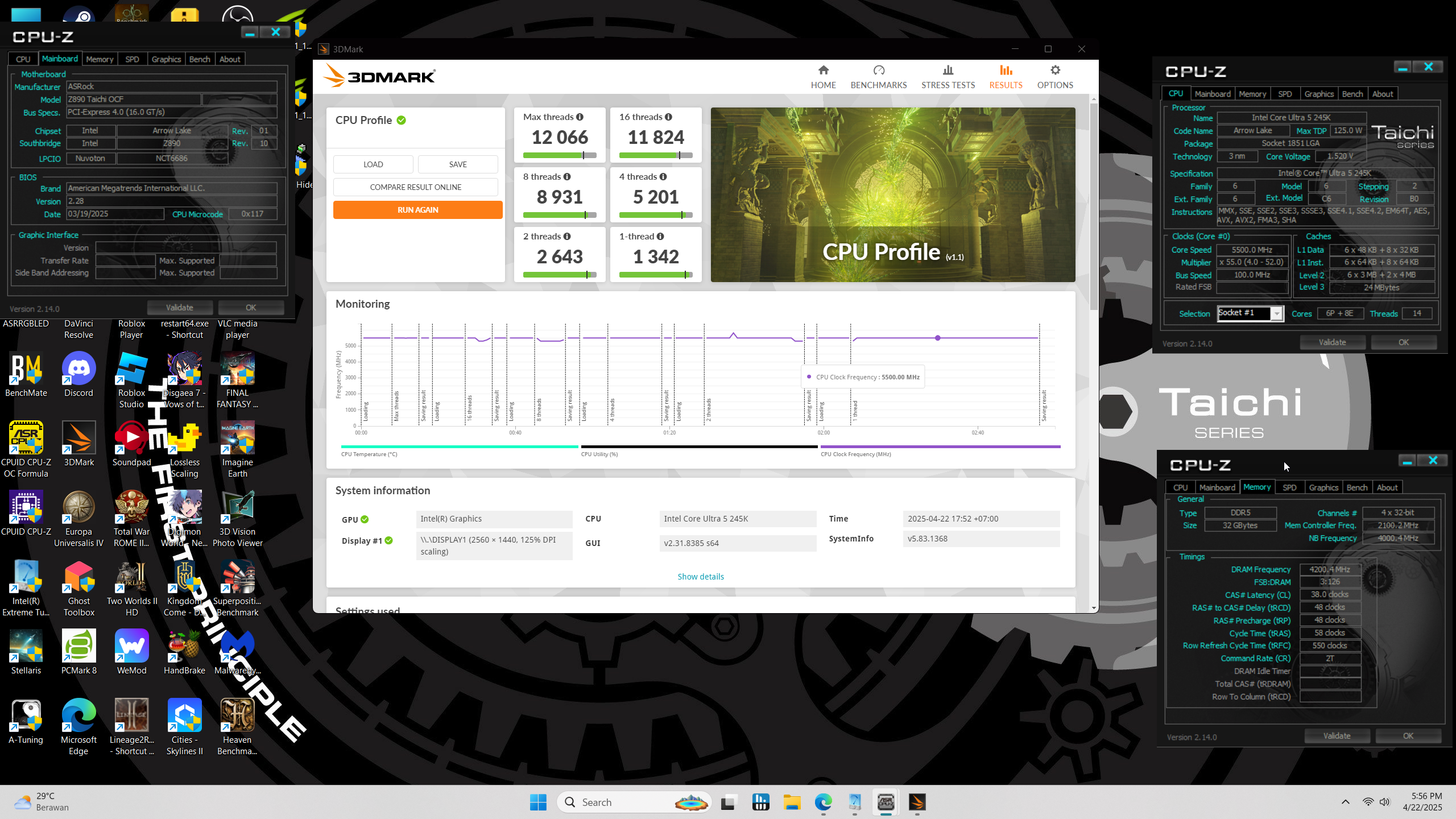Open the Cities - Skylines II shortcut
The width and height of the screenshot is (1456, 819).
pos(184,727)
